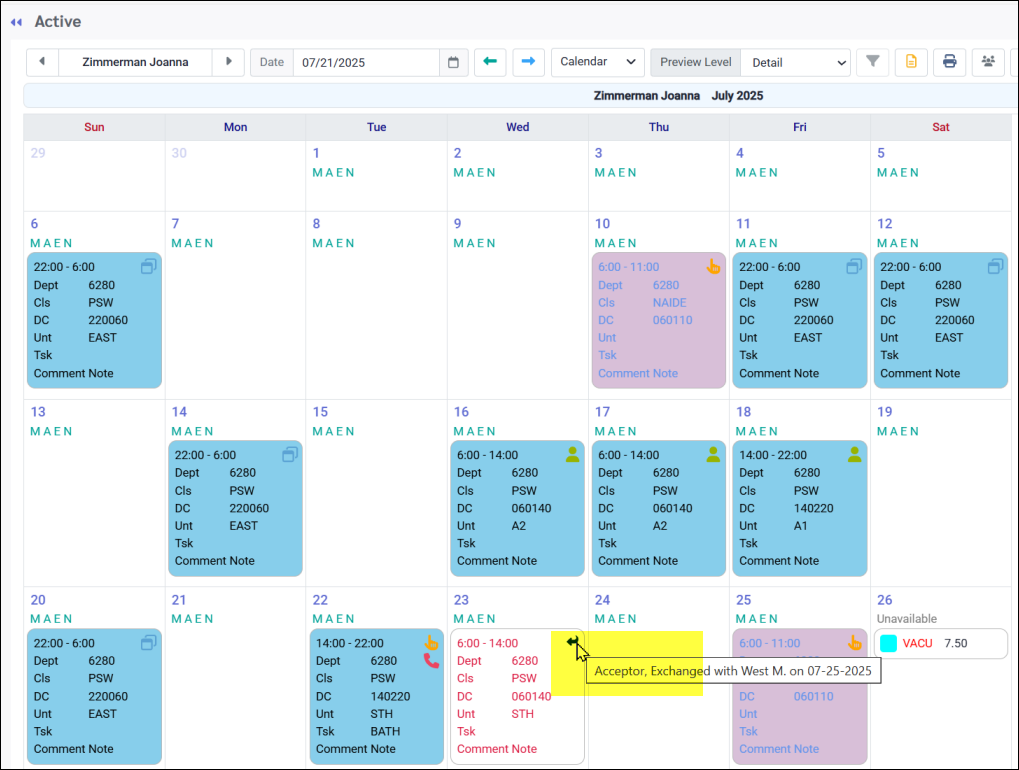Open the Preview Level Detail dropdown
Viewport: 1019px width, 770px height.
(795, 62)
